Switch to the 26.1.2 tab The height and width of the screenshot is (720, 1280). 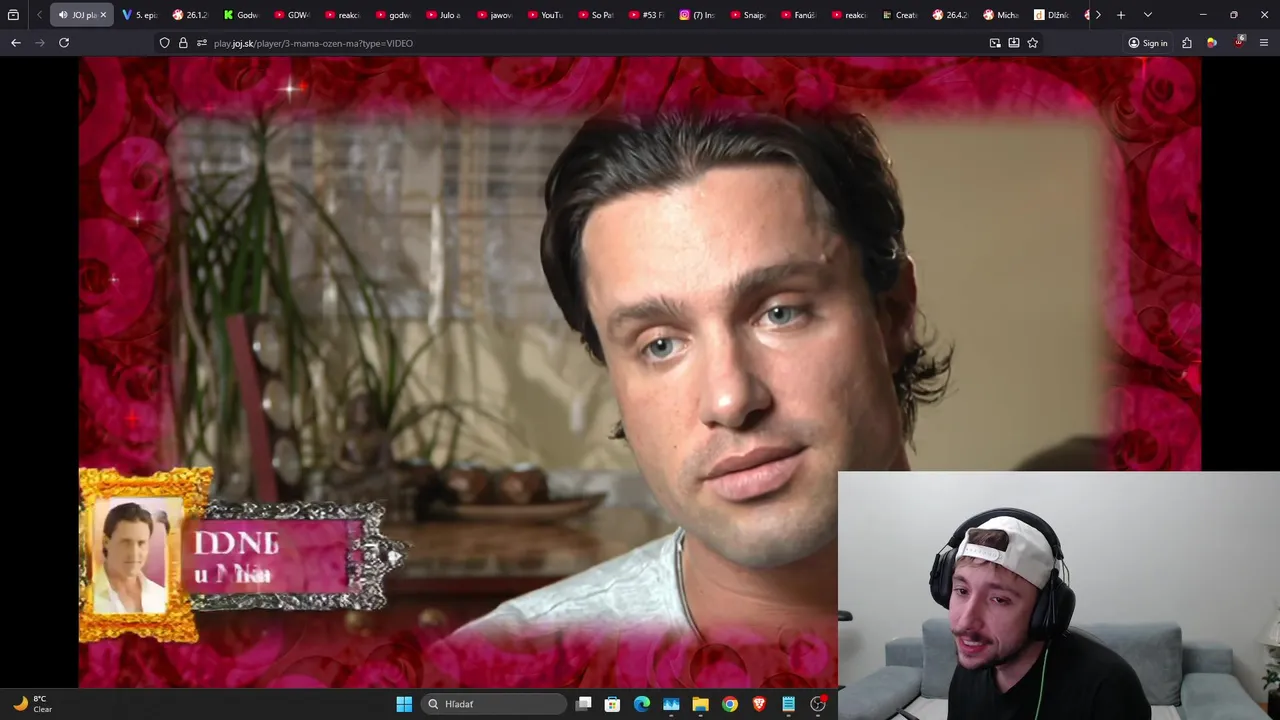190,15
